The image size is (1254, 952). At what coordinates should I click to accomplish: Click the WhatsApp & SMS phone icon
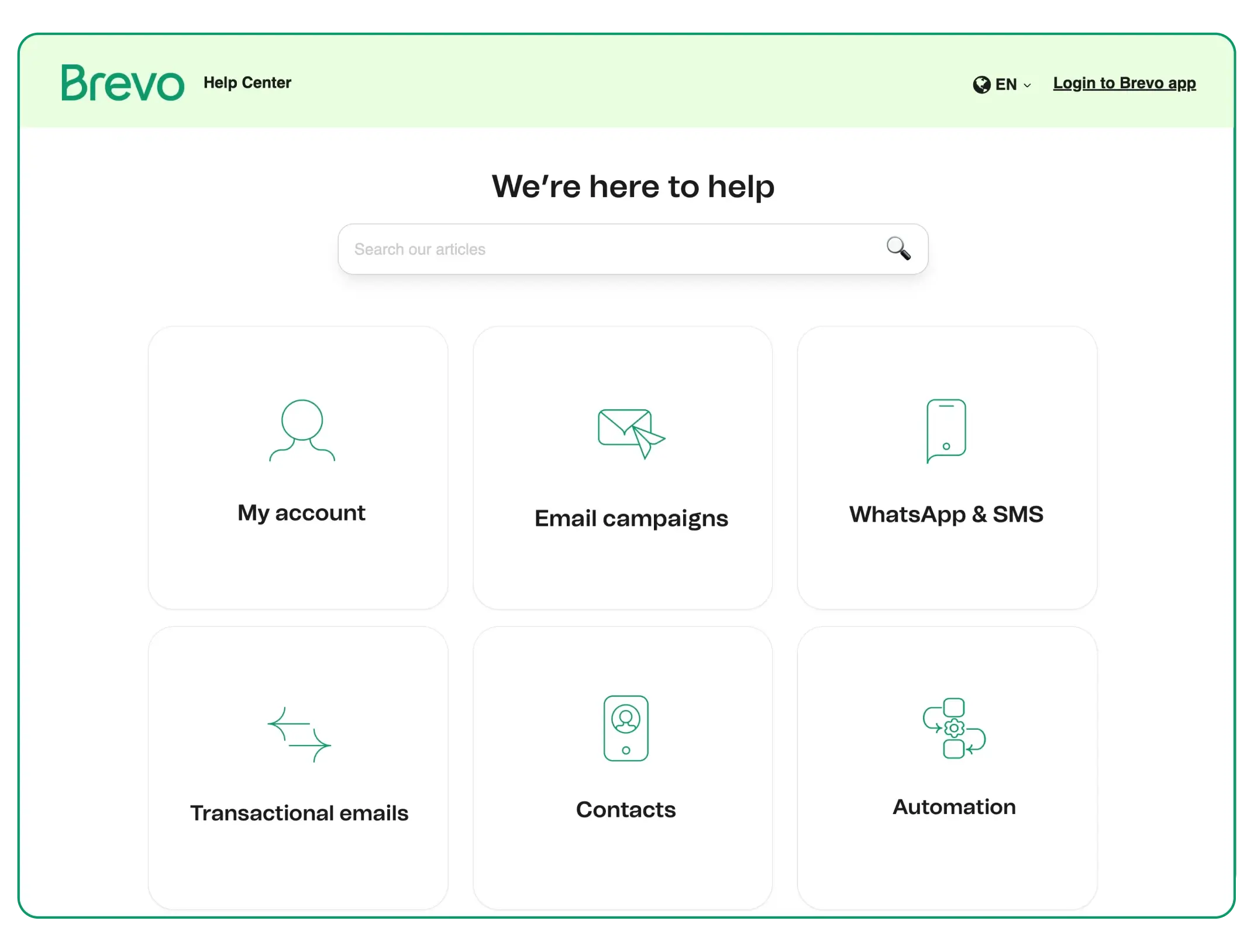tap(946, 431)
